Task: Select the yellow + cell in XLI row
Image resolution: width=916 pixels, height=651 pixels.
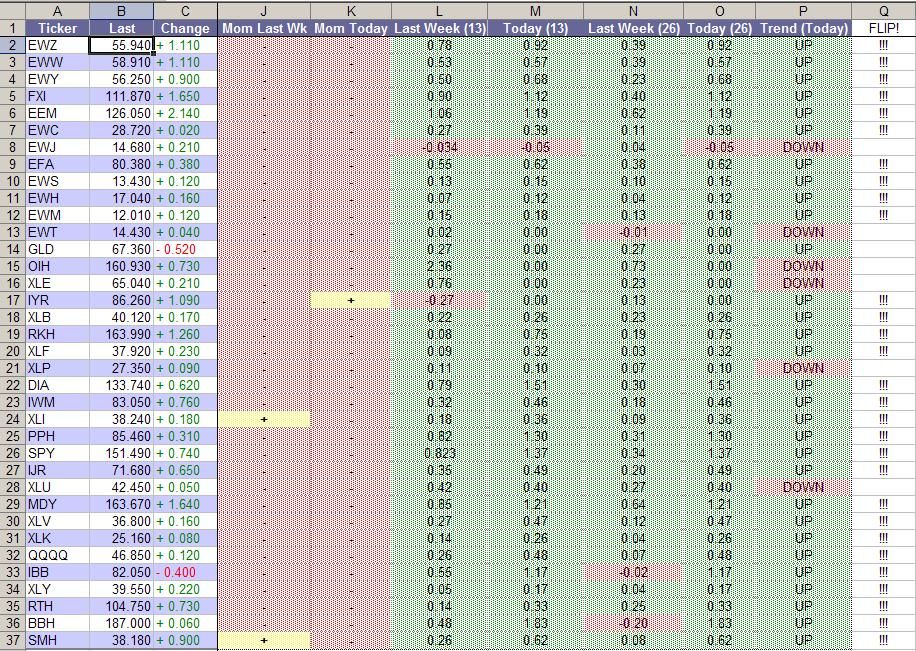Action: click(264, 419)
